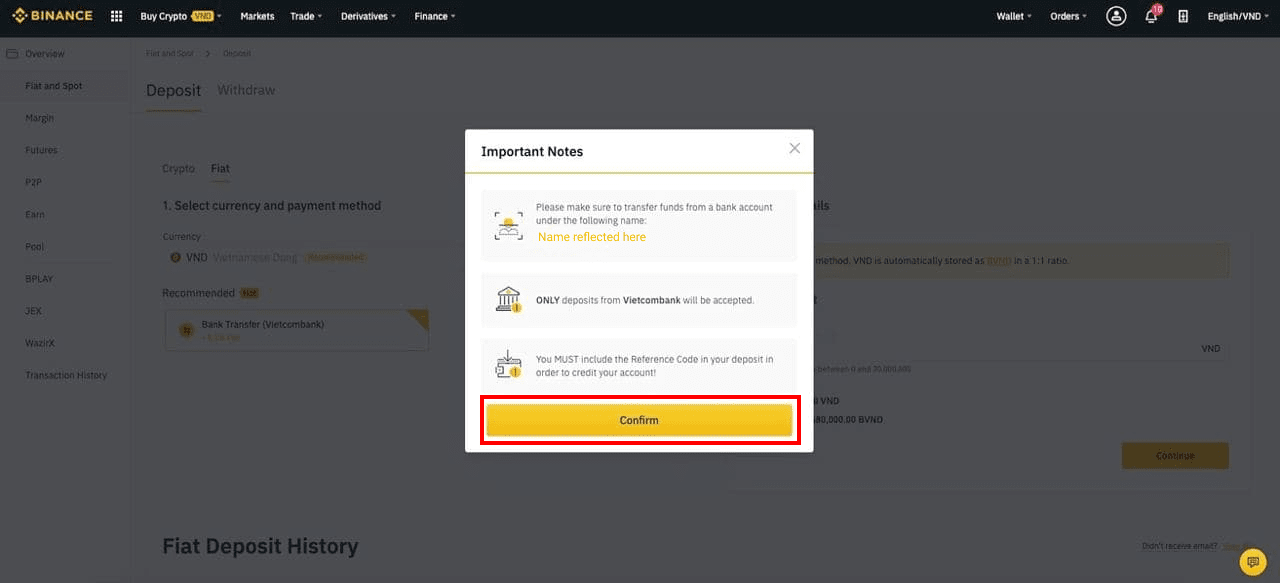The width and height of the screenshot is (1280, 583).
Task: Switch to the Withdraw tab
Action: click(246, 90)
